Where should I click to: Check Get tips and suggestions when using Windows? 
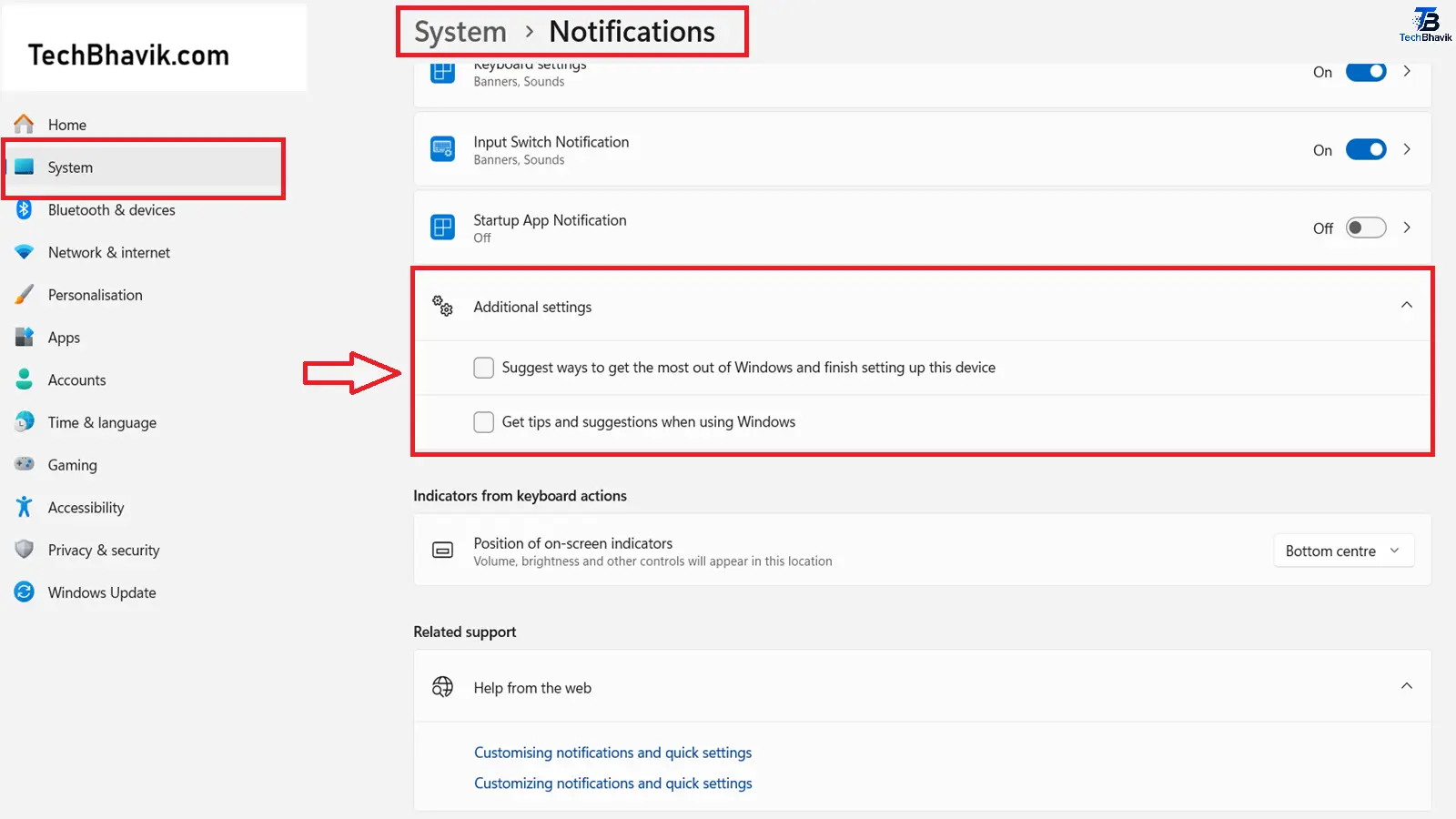[x=484, y=422]
